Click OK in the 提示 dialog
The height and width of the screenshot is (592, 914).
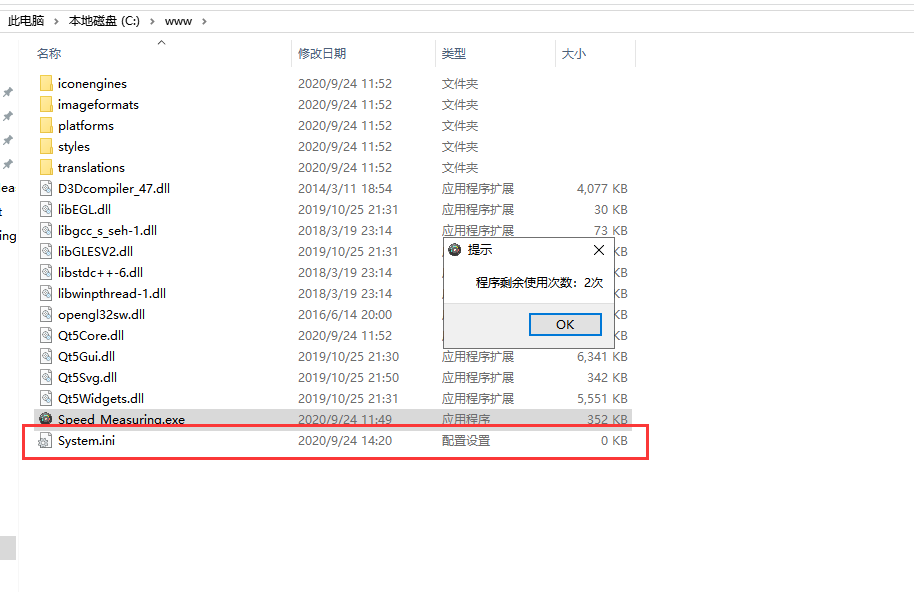point(565,324)
